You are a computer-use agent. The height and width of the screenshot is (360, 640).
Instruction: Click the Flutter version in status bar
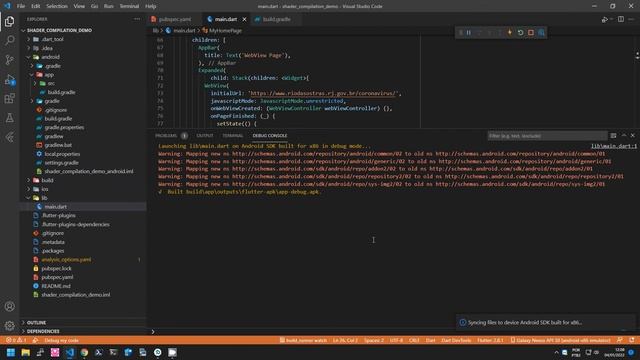(x=490, y=340)
